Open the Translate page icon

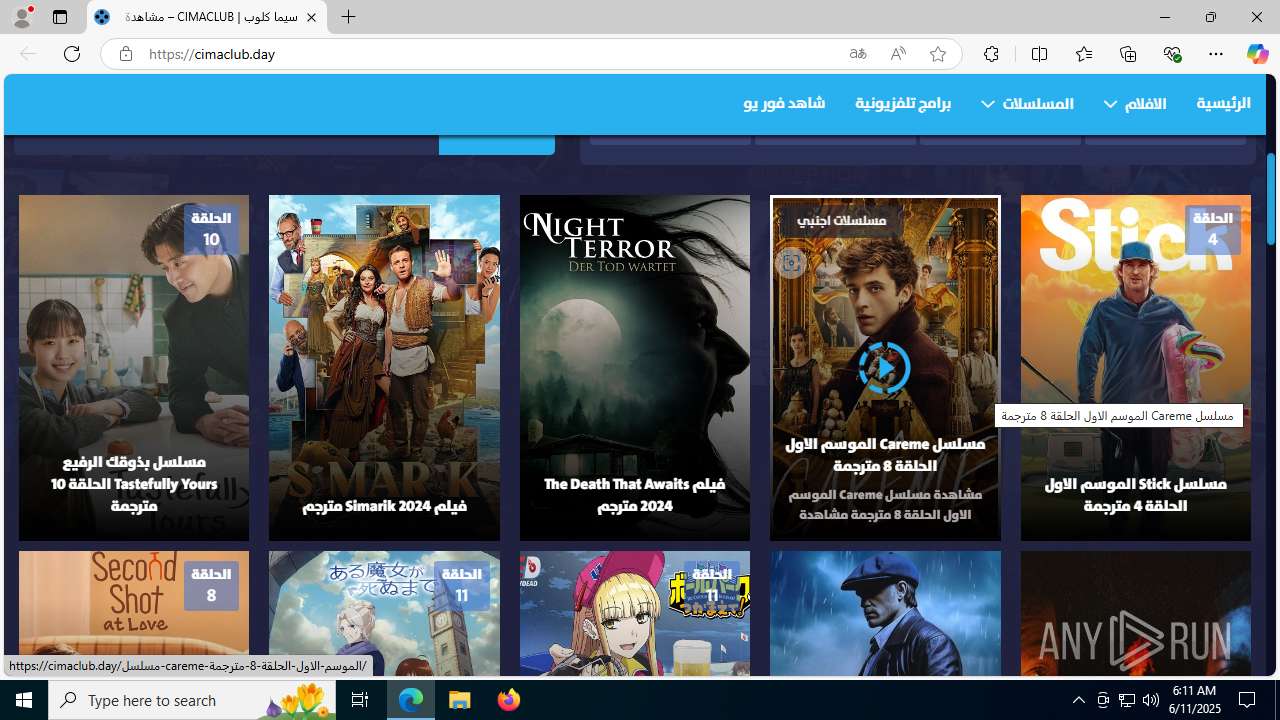coord(858,54)
